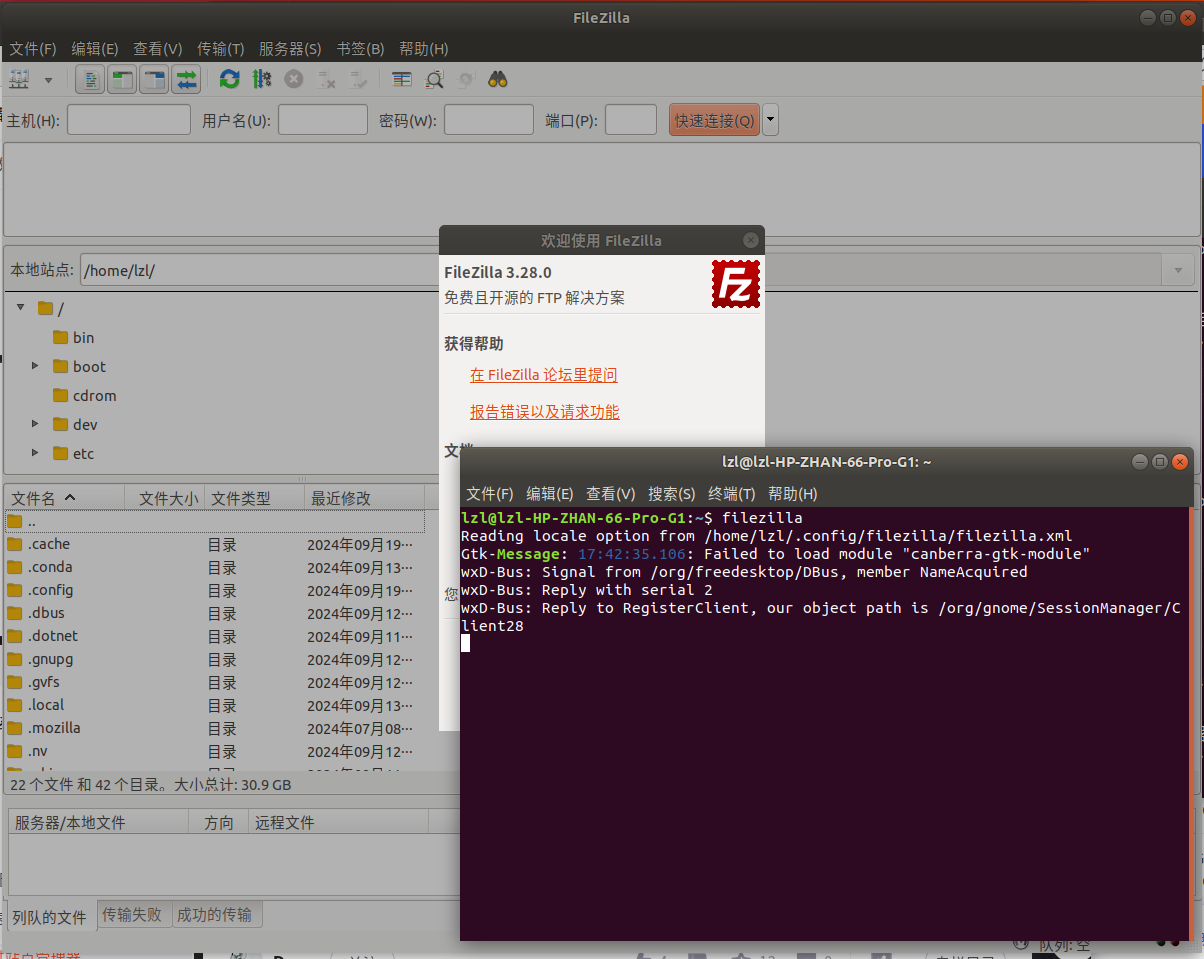Open the Site Manager dropdown arrow
Image resolution: width=1204 pixels, height=959 pixels.
[46, 79]
